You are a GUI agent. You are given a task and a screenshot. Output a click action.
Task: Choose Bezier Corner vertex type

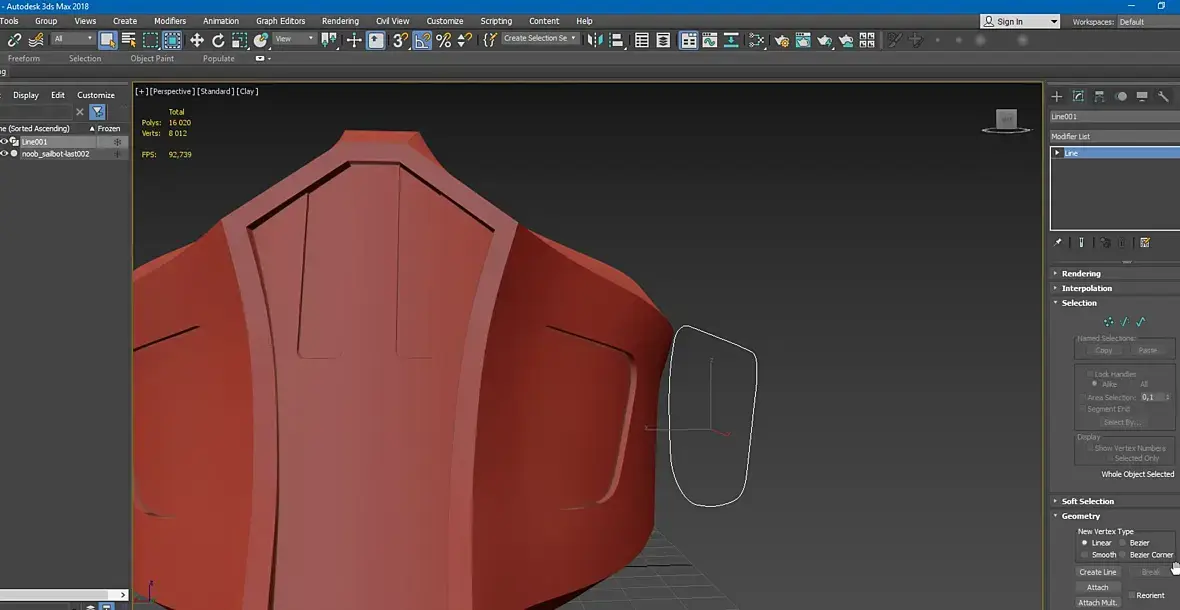click(x=1123, y=555)
